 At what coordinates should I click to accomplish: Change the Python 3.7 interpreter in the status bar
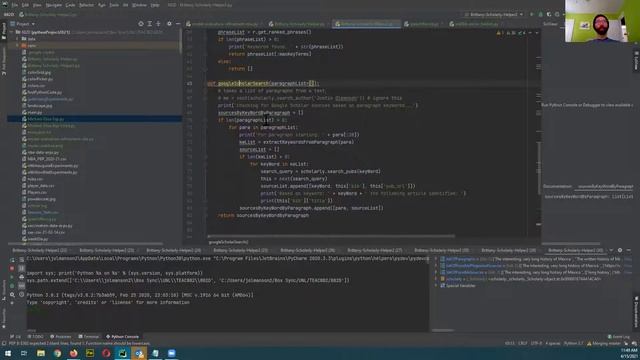click(x=573, y=344)
